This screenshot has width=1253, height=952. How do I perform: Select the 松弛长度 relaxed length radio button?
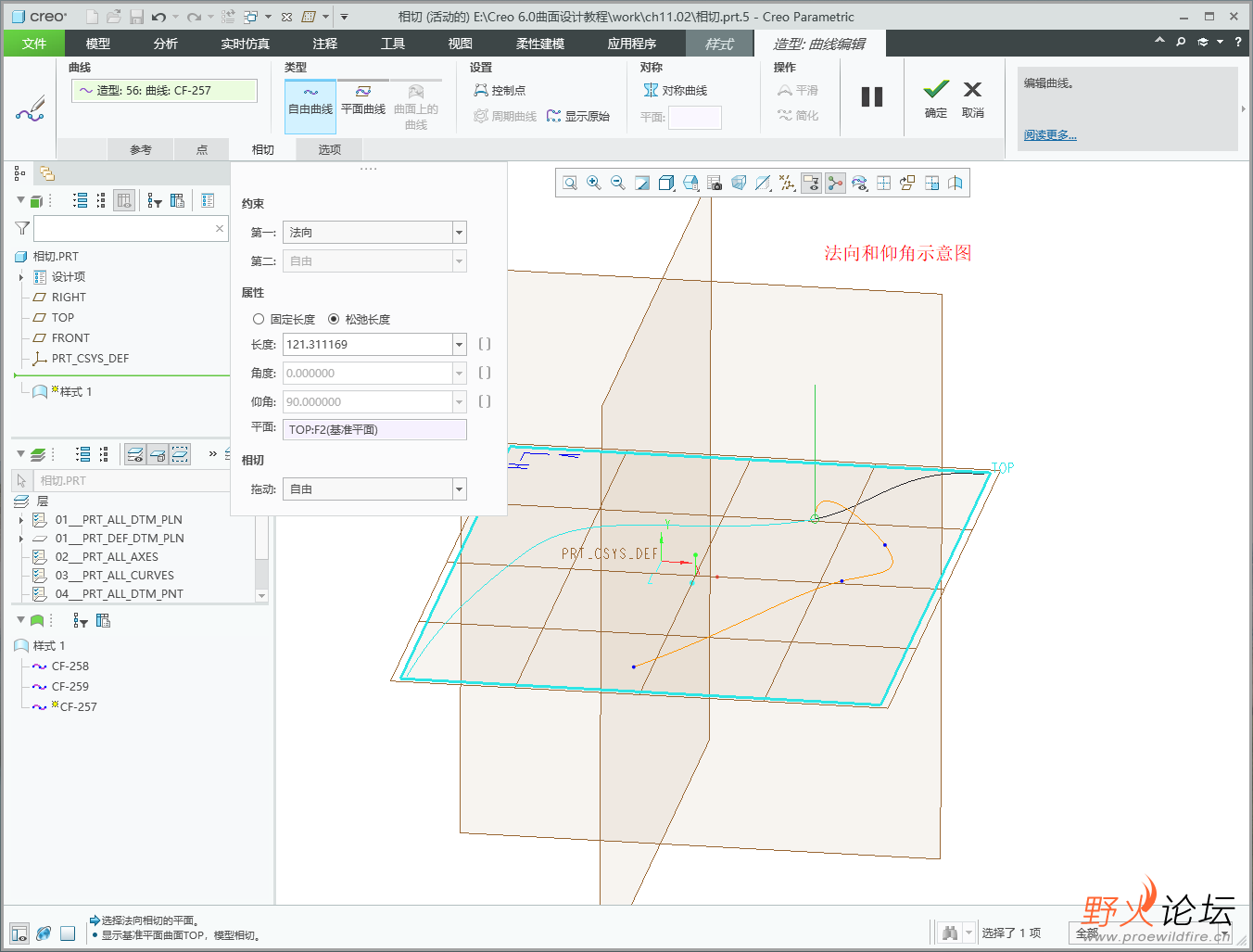click(x=334, y=319)
